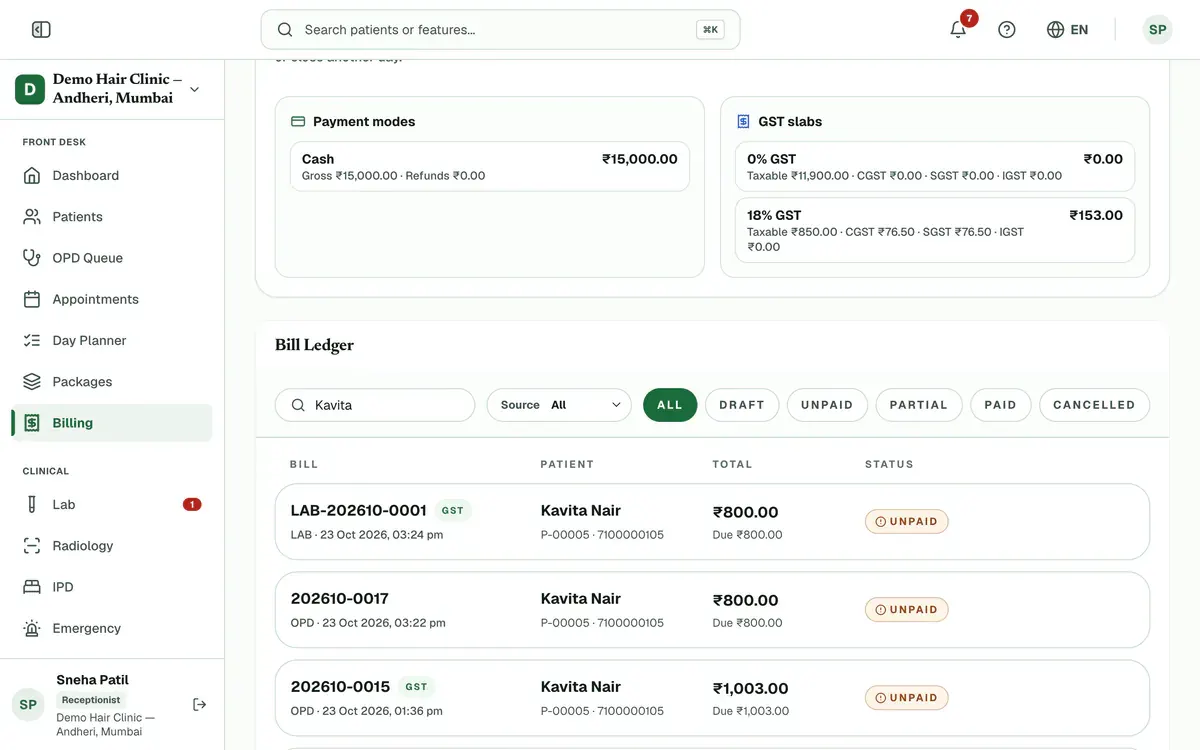
Task: Click the Radiology scan icon
Action: [x=32, y=546]
